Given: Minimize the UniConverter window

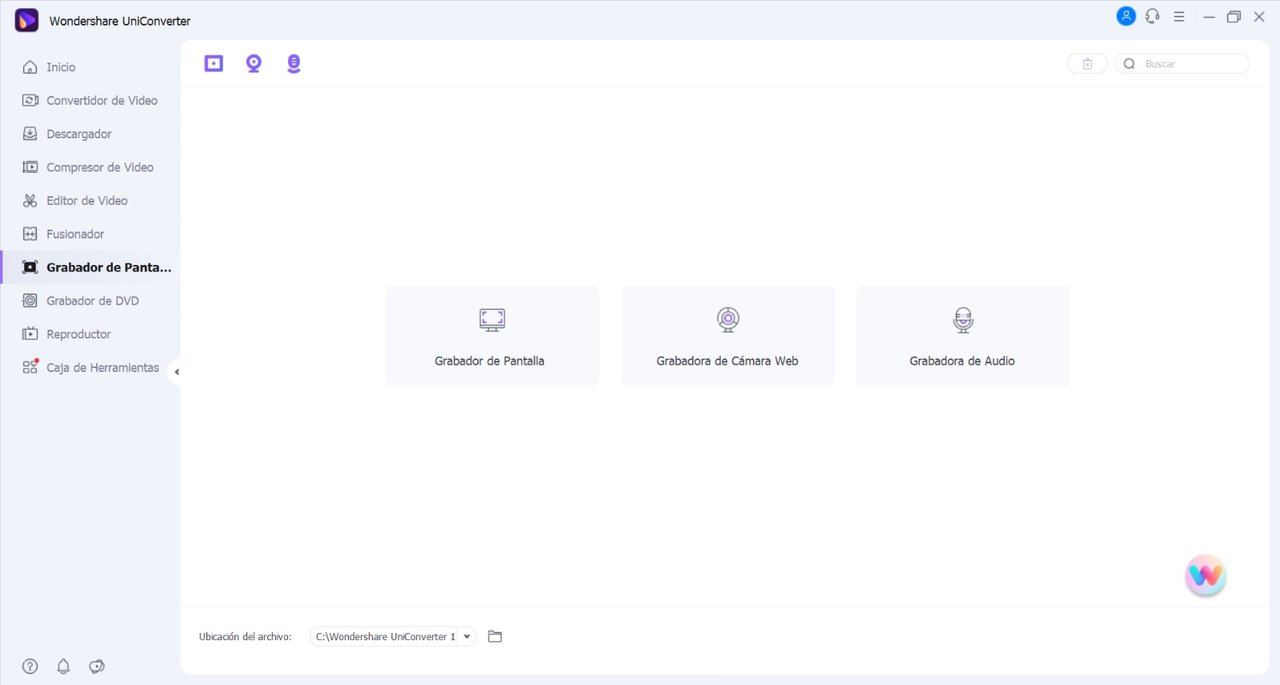Looking at the screenshot, I should (x=1209, y=17).
